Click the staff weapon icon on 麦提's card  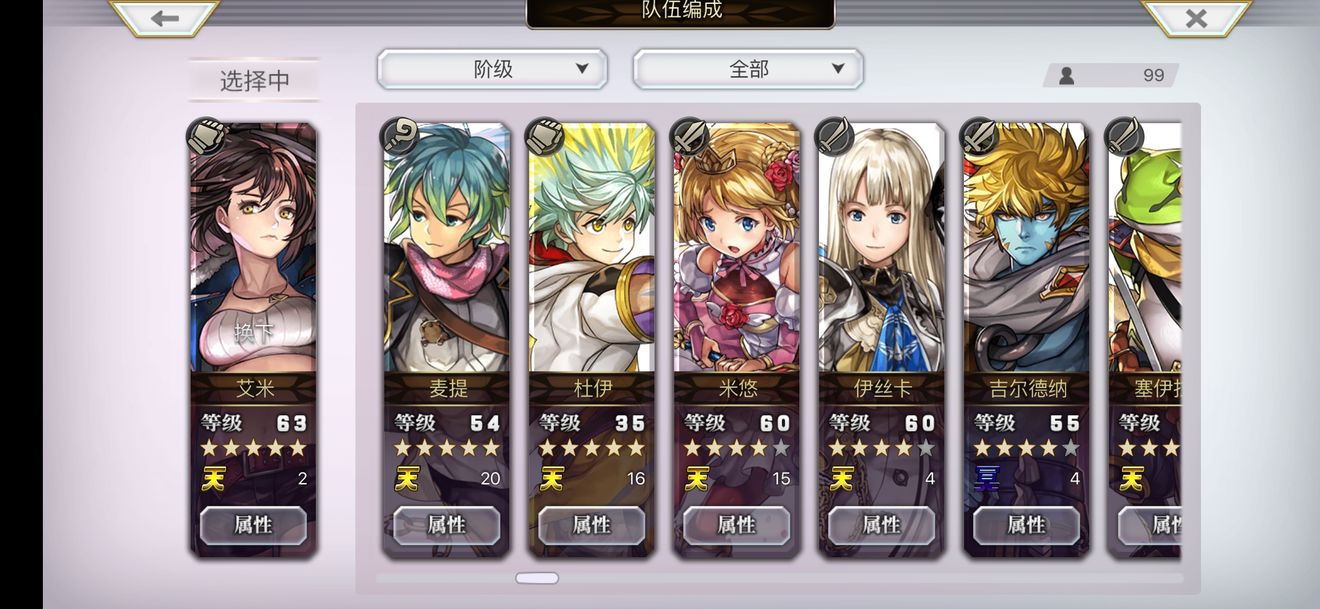click(x=400, y=135)
